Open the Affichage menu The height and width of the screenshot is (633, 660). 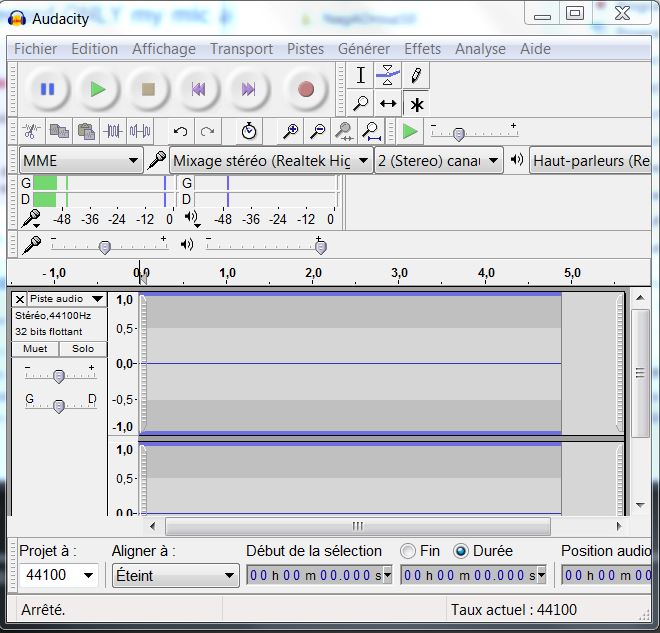point(164,49)
